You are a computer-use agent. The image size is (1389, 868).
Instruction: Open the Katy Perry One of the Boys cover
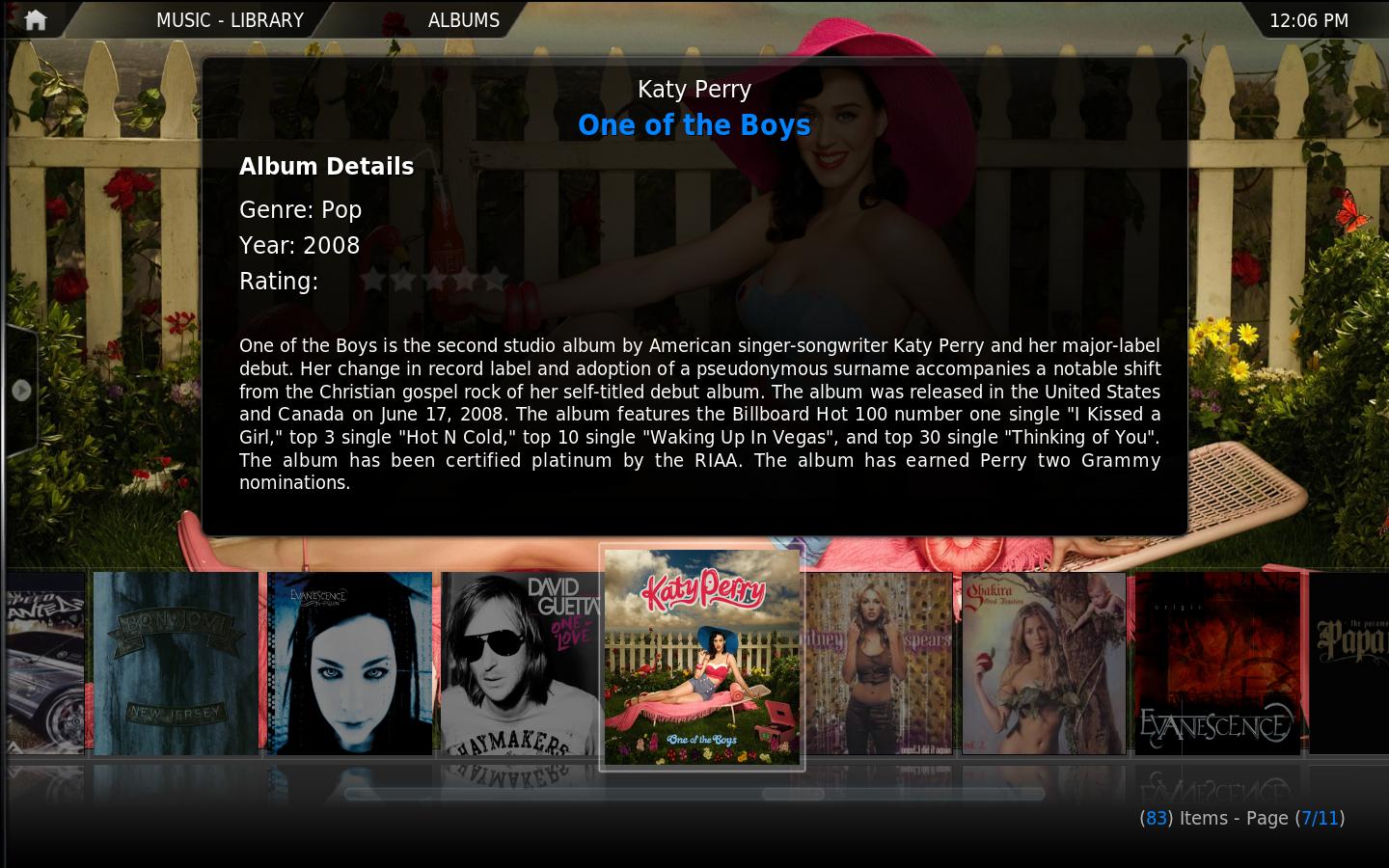[702, 657]
